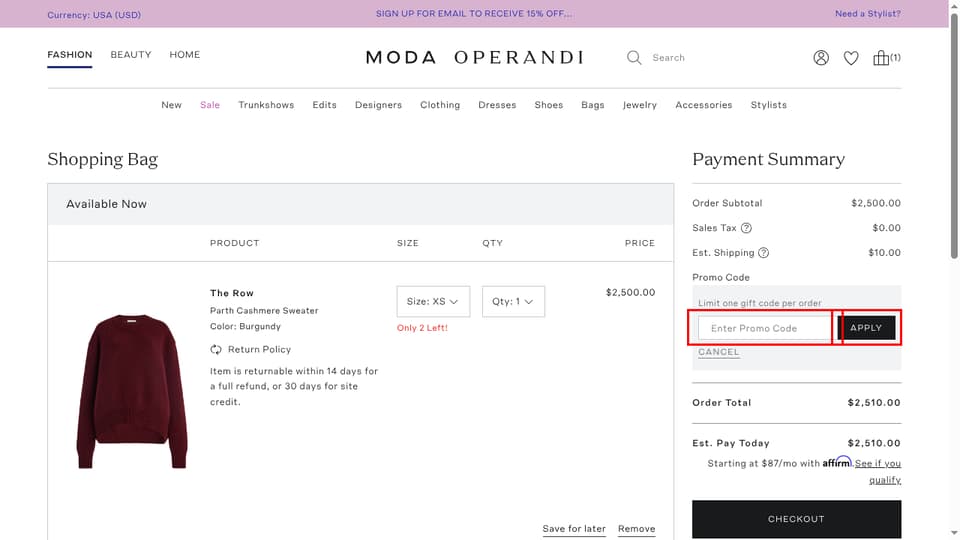Screen dimensions: 960x540
Task: Open Currency: USA (USD) selector
Action: tap(94, 14)
